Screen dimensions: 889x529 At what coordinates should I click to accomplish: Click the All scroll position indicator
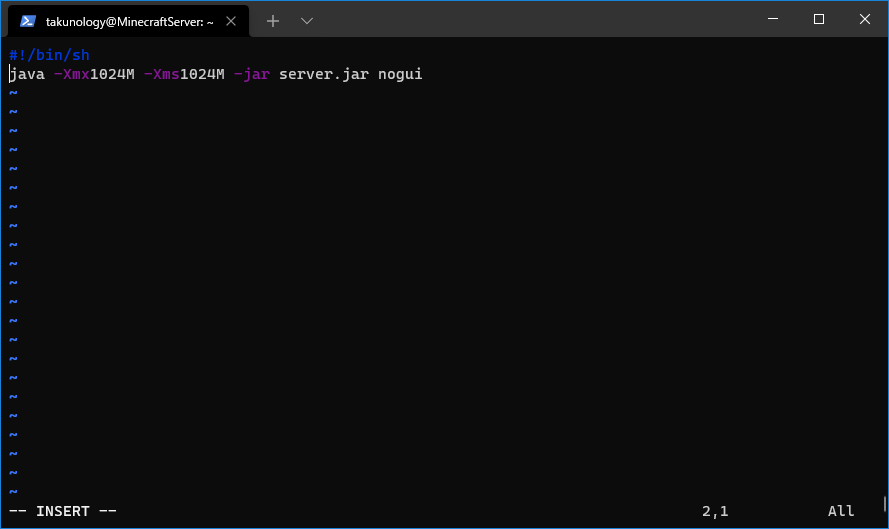pos(841,511)
